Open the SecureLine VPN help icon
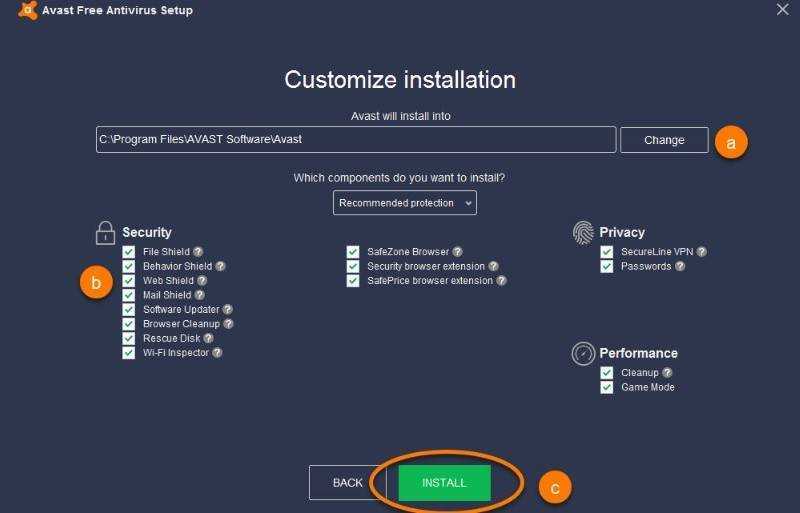 702,252
